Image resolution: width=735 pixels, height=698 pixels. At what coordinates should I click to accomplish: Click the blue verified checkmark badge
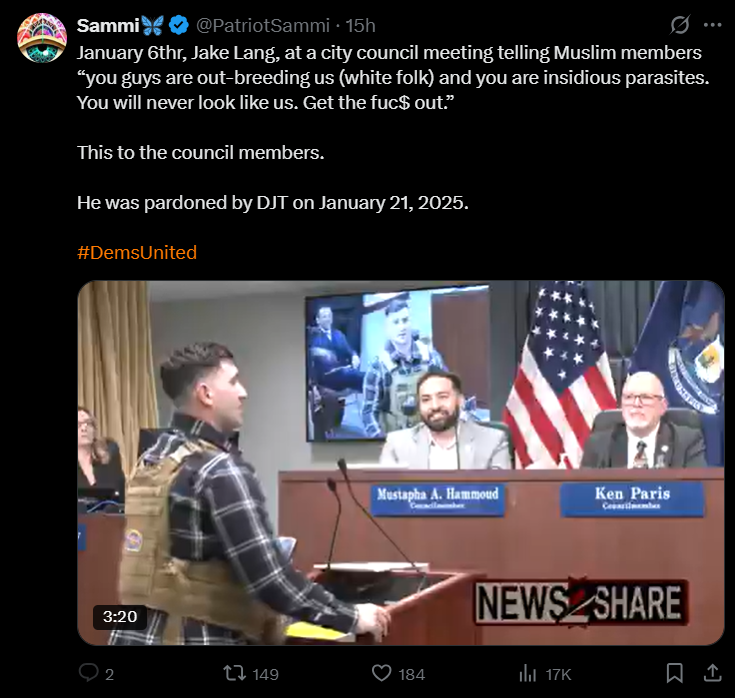pyautogui.click(x=179, y=25)
